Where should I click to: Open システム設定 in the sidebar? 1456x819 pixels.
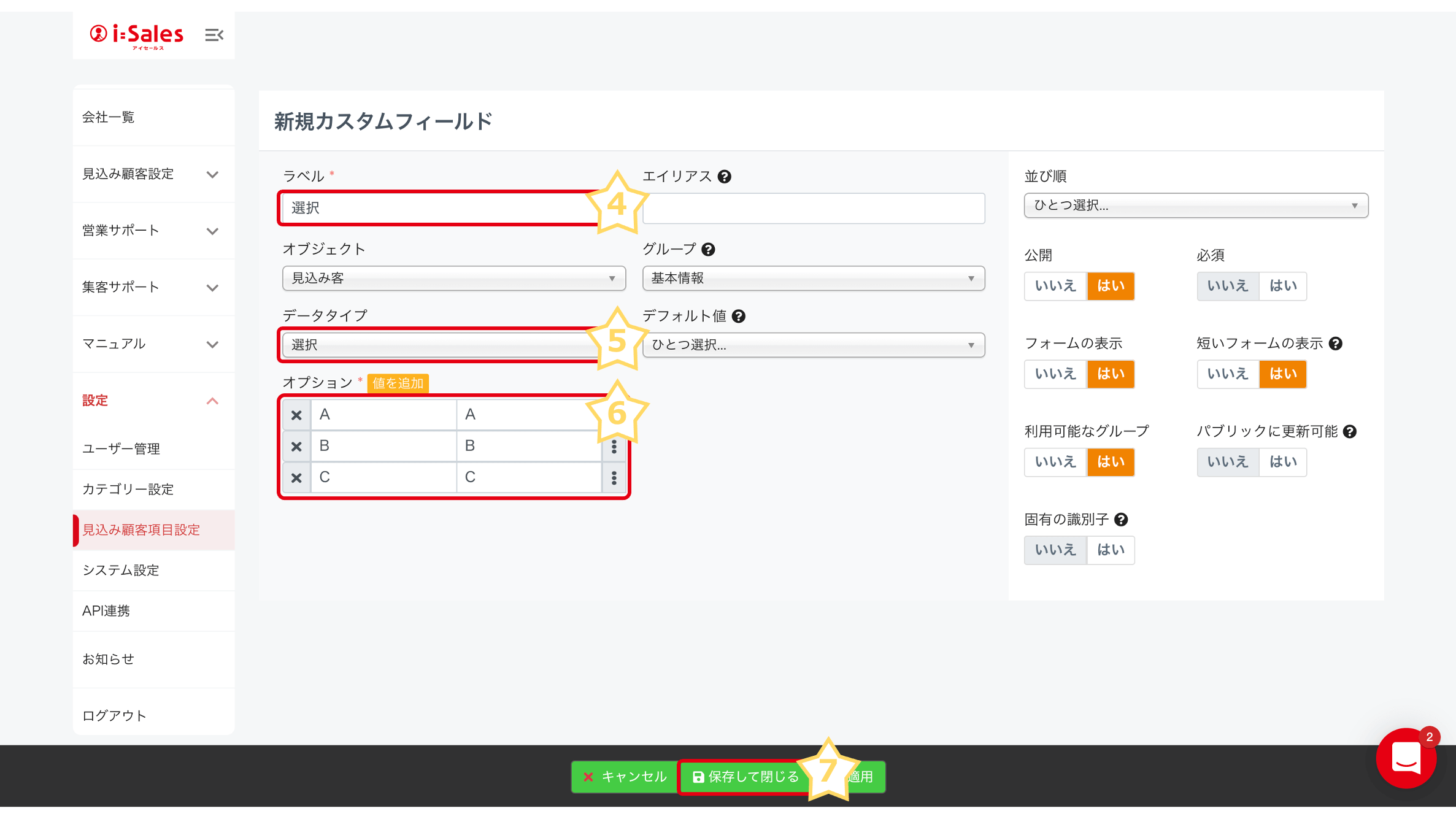click(121, 571)
